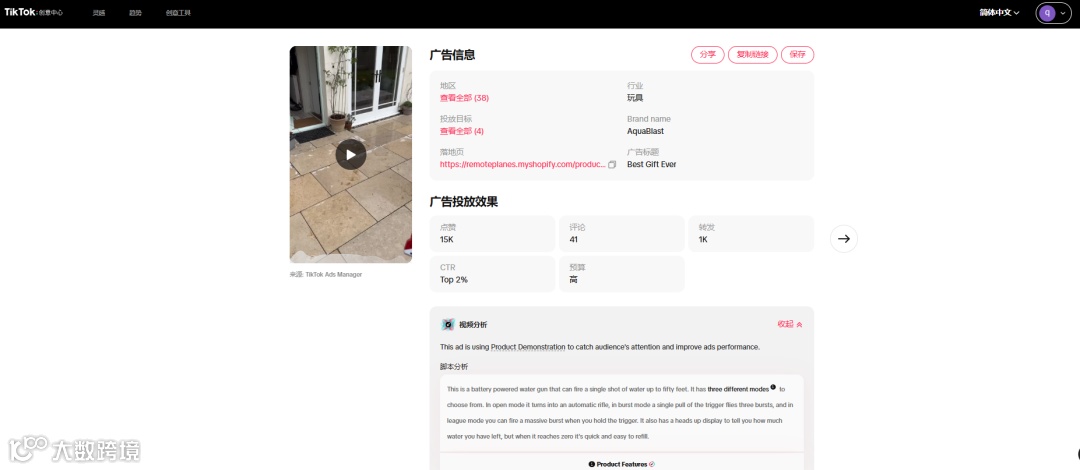
Task: Collapse the video analysis with 收起
Action: click(790, 324)
